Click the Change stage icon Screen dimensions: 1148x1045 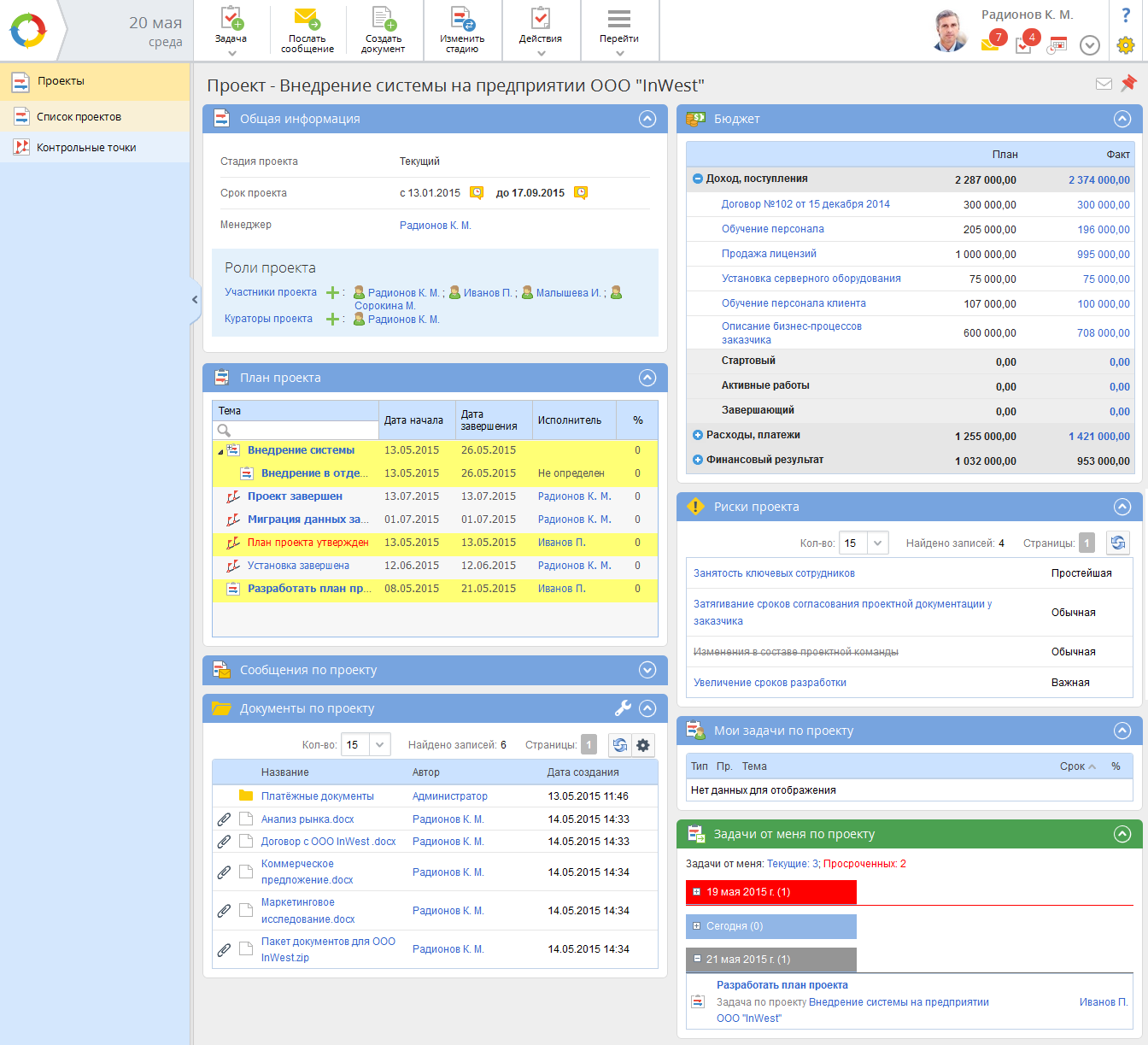[x=462, y=20]
